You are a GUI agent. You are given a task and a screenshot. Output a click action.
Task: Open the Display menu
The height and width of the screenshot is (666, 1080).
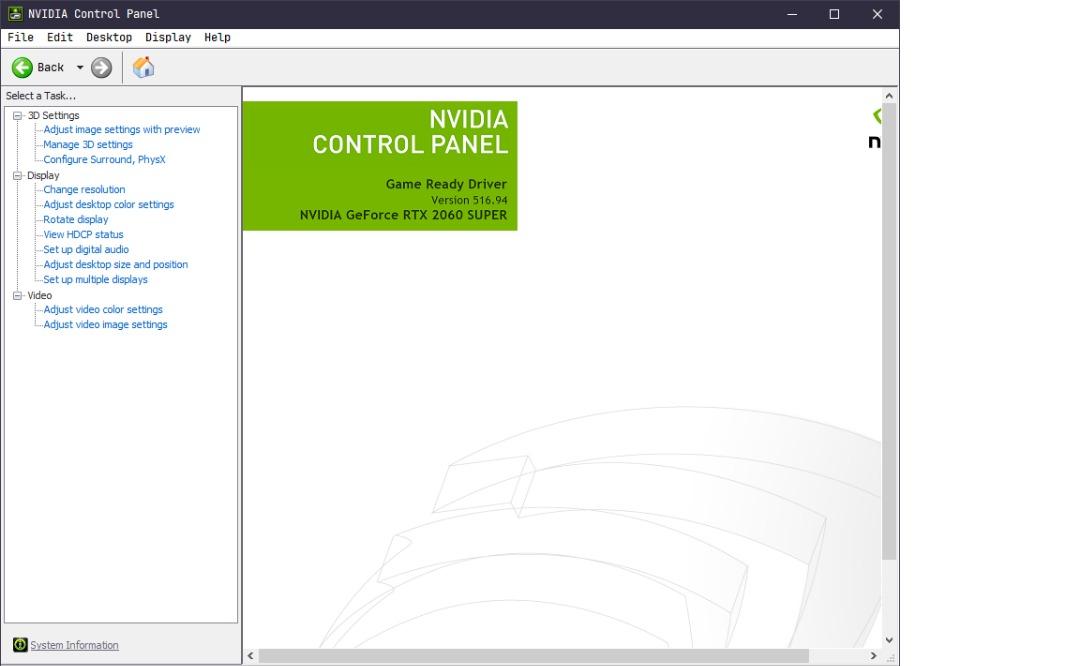pos(168,37)
